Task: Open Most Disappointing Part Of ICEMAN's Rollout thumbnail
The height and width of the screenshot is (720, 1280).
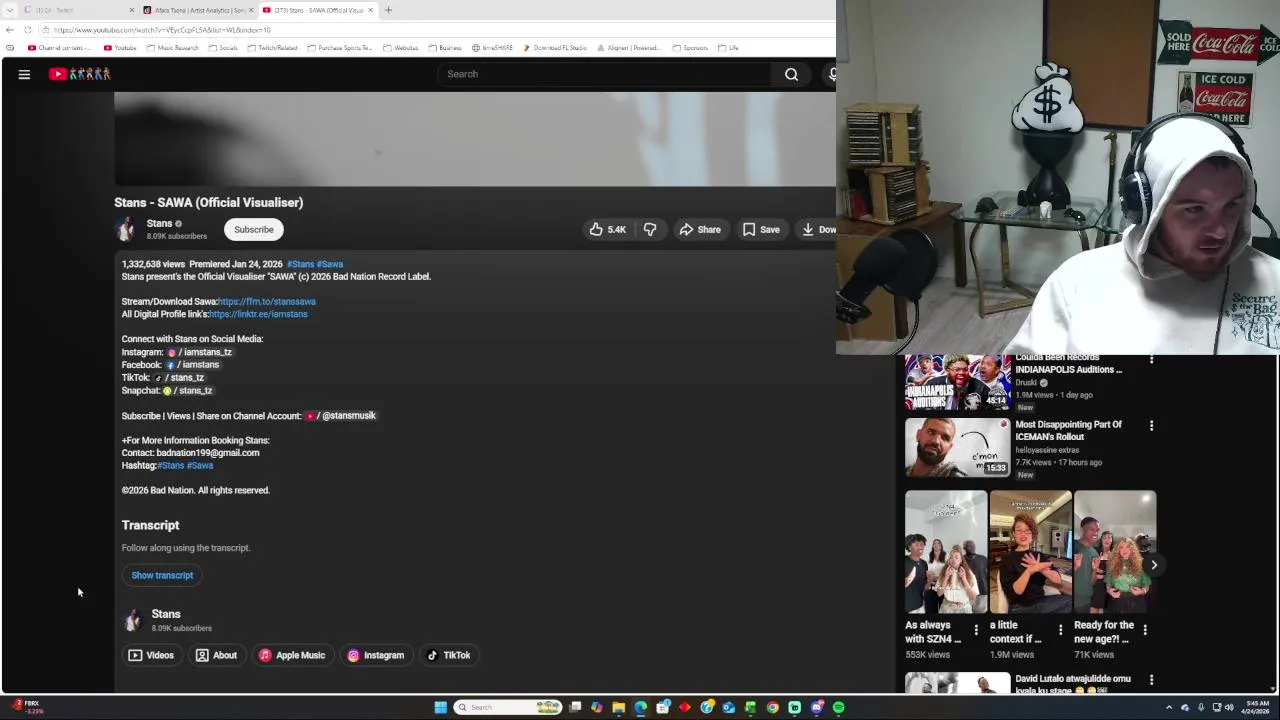Action: pos(958,448)
